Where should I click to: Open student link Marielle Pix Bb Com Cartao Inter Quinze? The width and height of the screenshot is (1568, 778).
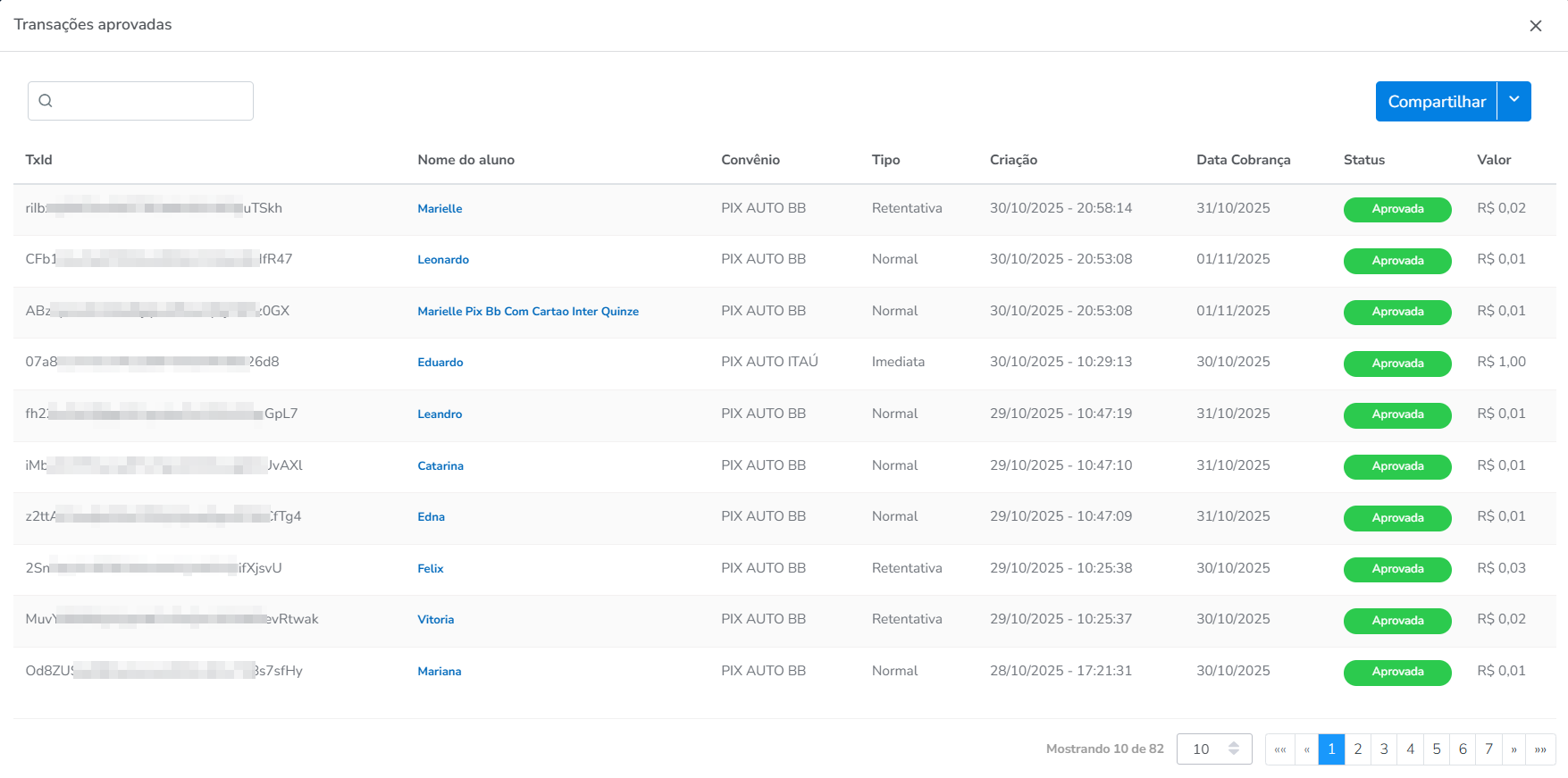click(527, 312)
